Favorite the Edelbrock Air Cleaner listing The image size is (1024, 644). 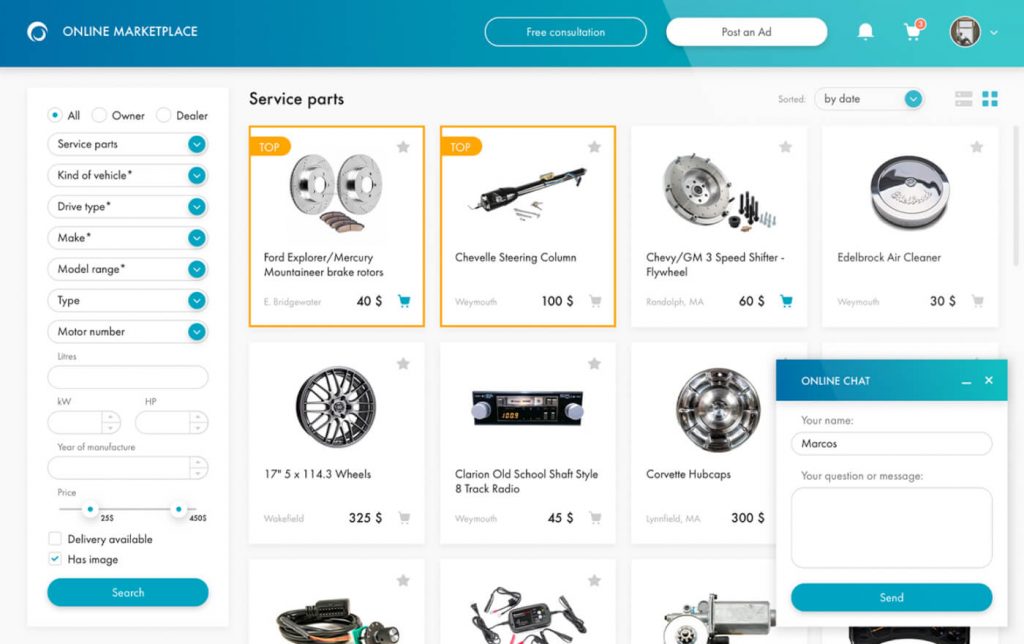click(978, 146)
